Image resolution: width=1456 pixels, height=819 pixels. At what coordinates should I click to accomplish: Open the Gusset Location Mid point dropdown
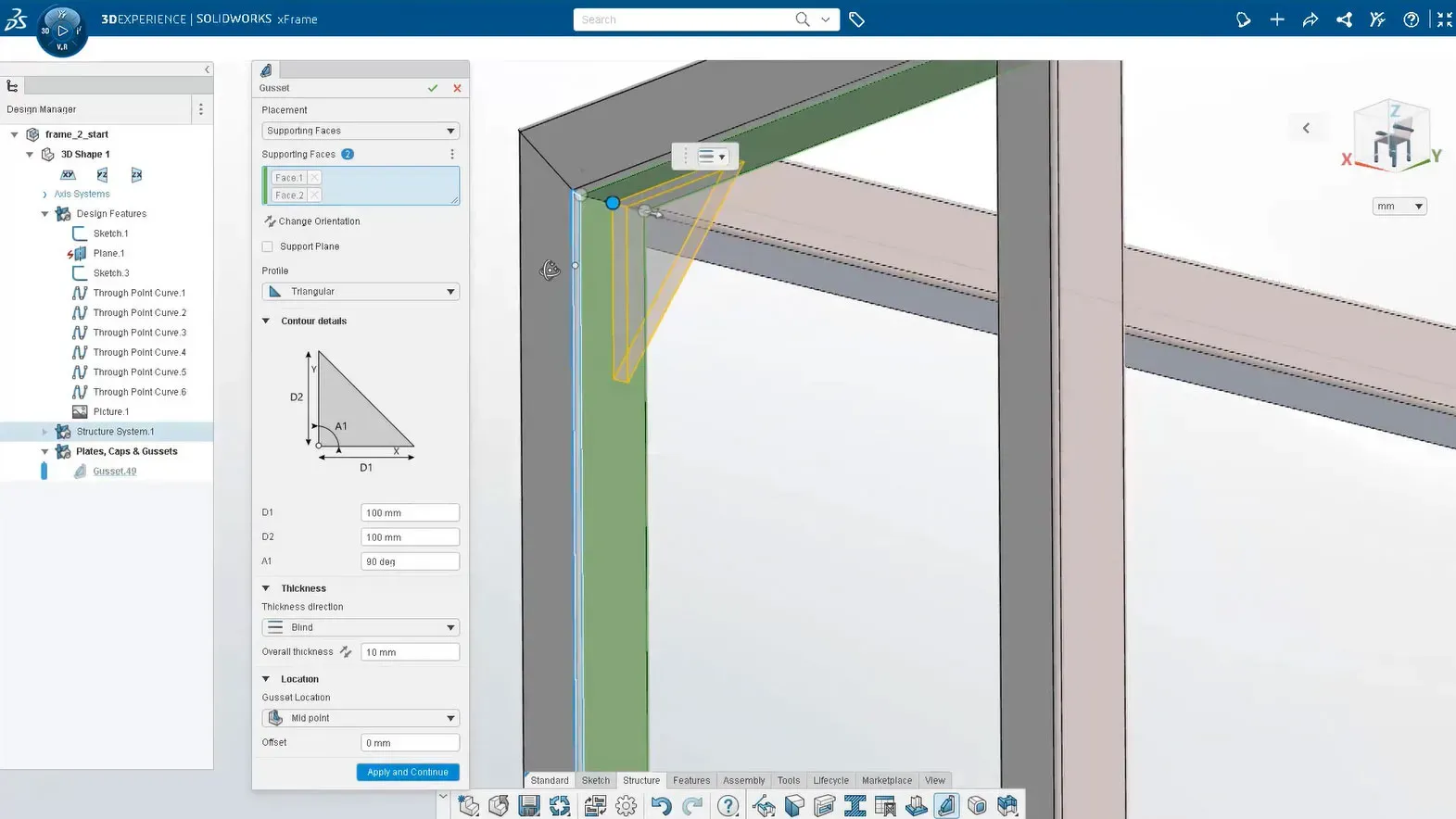(x=361, y=718)
